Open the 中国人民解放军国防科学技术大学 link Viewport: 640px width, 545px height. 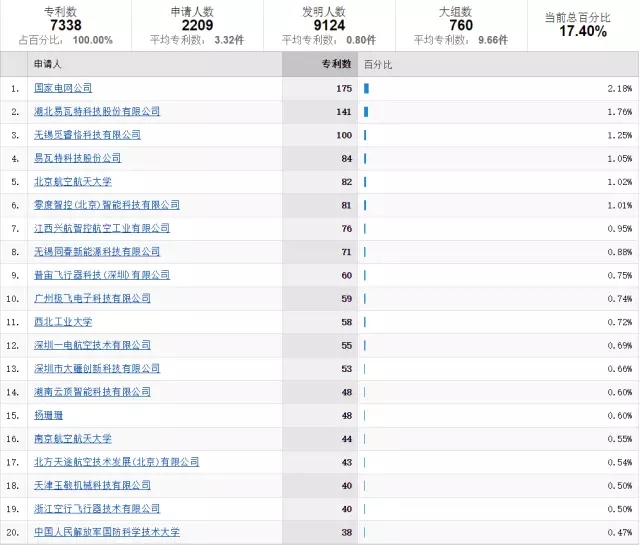(107, 532)
